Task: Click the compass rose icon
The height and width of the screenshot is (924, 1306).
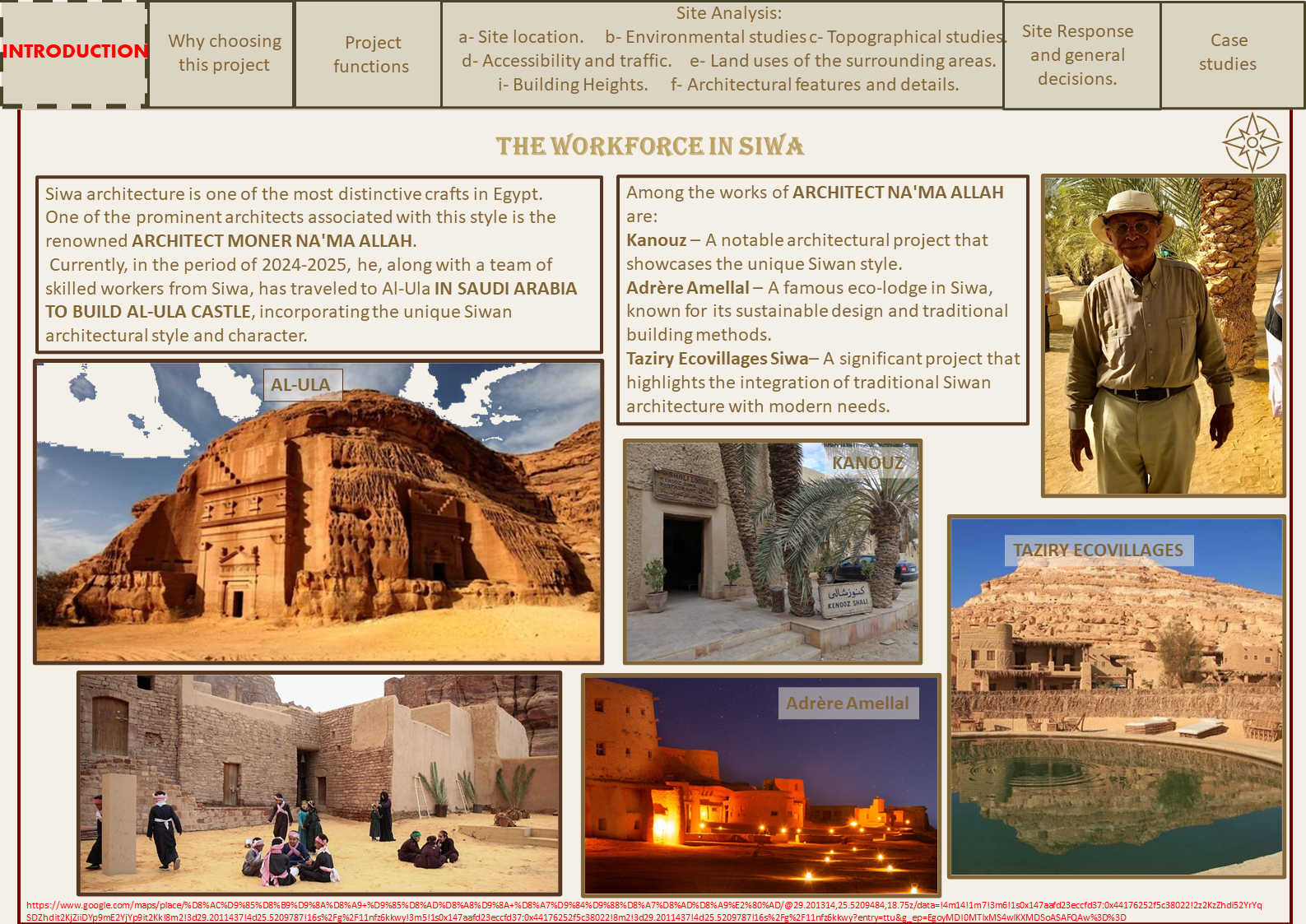Action: [x=1252, y=142]
